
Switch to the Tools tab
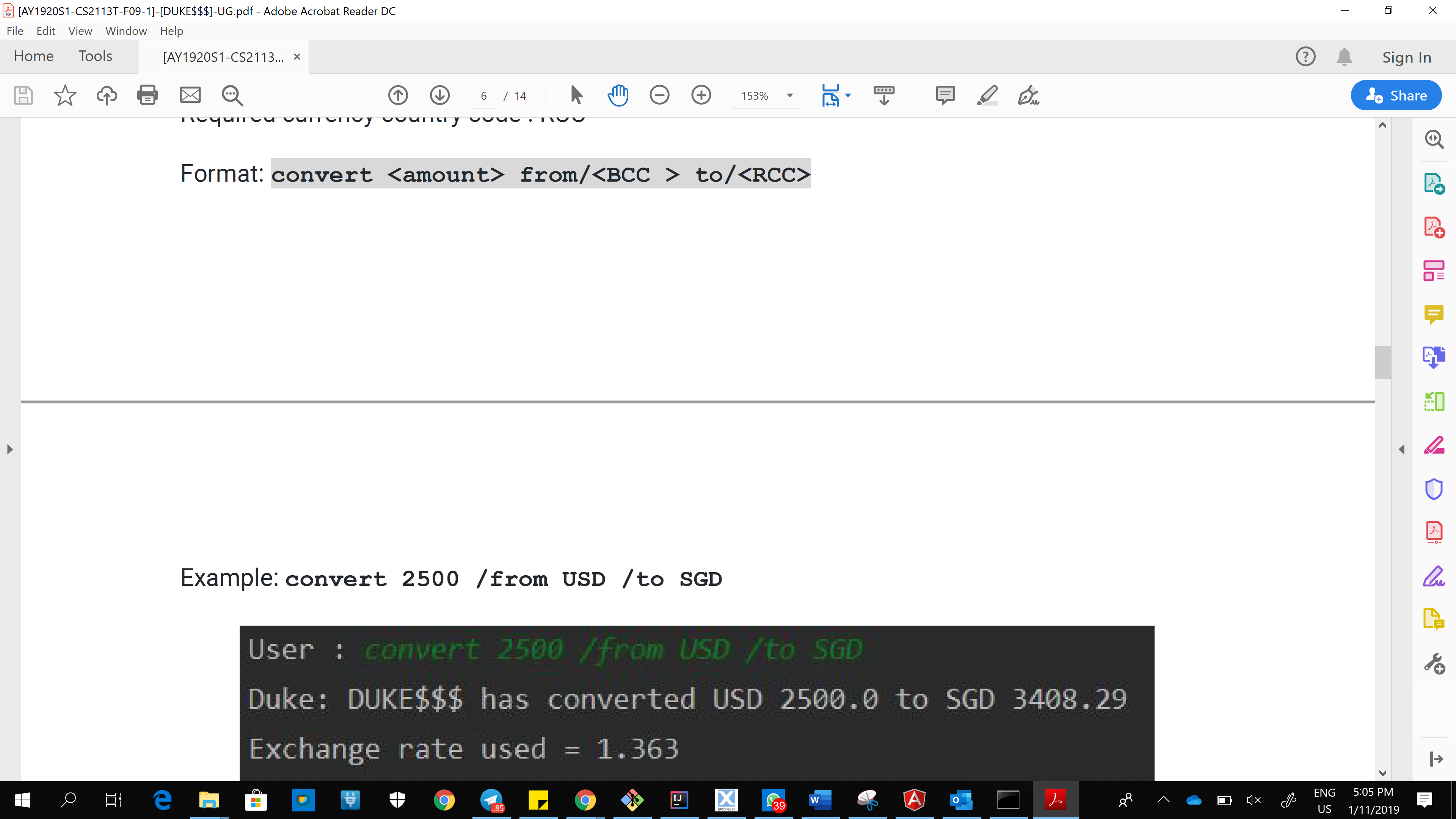click(95, 56)
